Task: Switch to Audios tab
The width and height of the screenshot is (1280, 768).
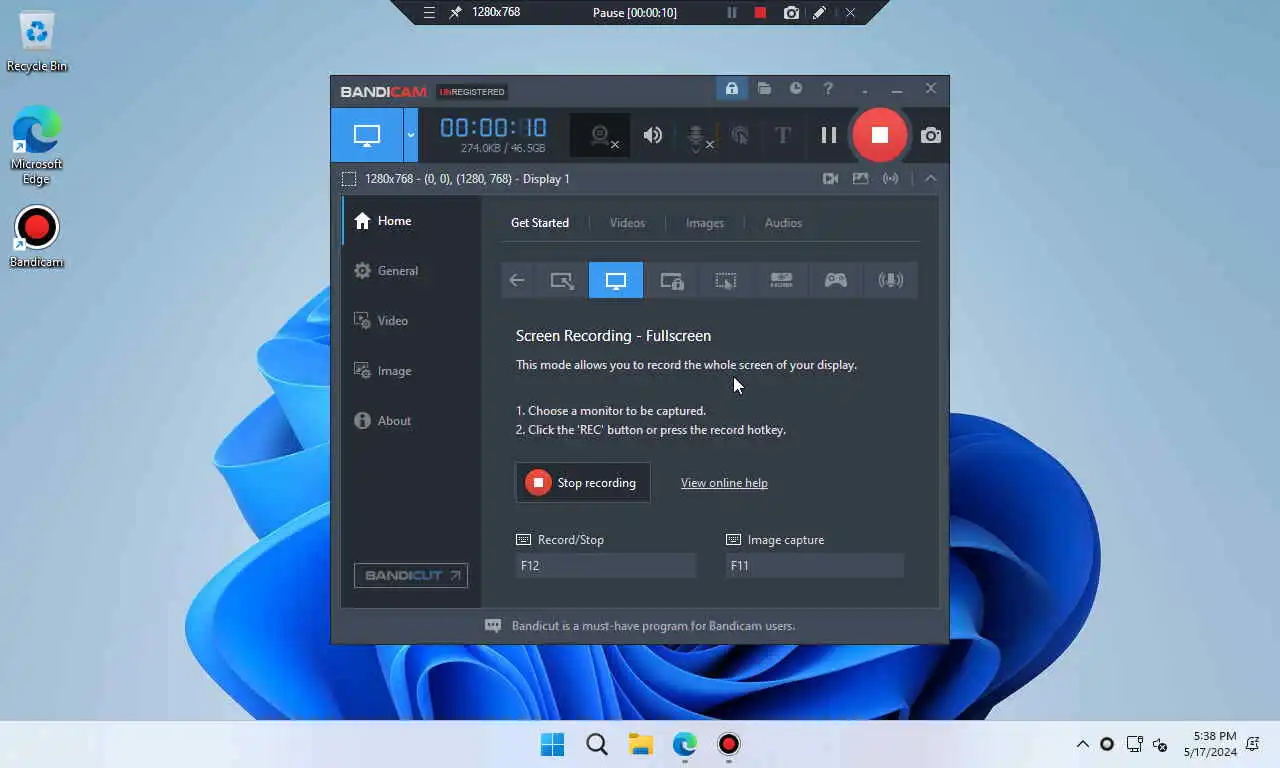Action: pos(784,223)
